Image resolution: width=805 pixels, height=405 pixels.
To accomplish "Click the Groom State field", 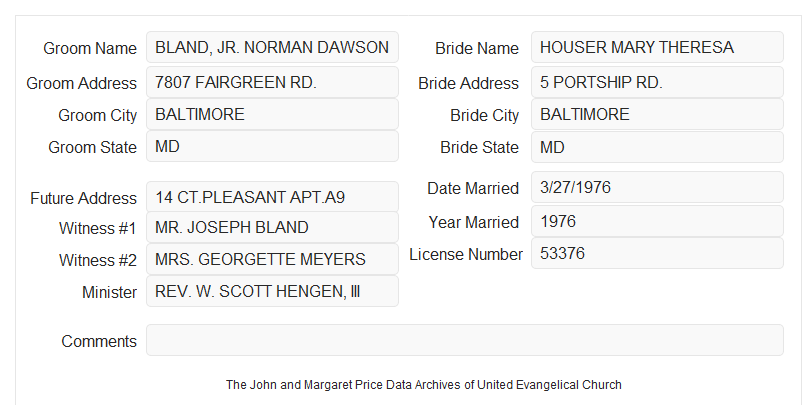I will pyautogui.click(x=272, y=146).
